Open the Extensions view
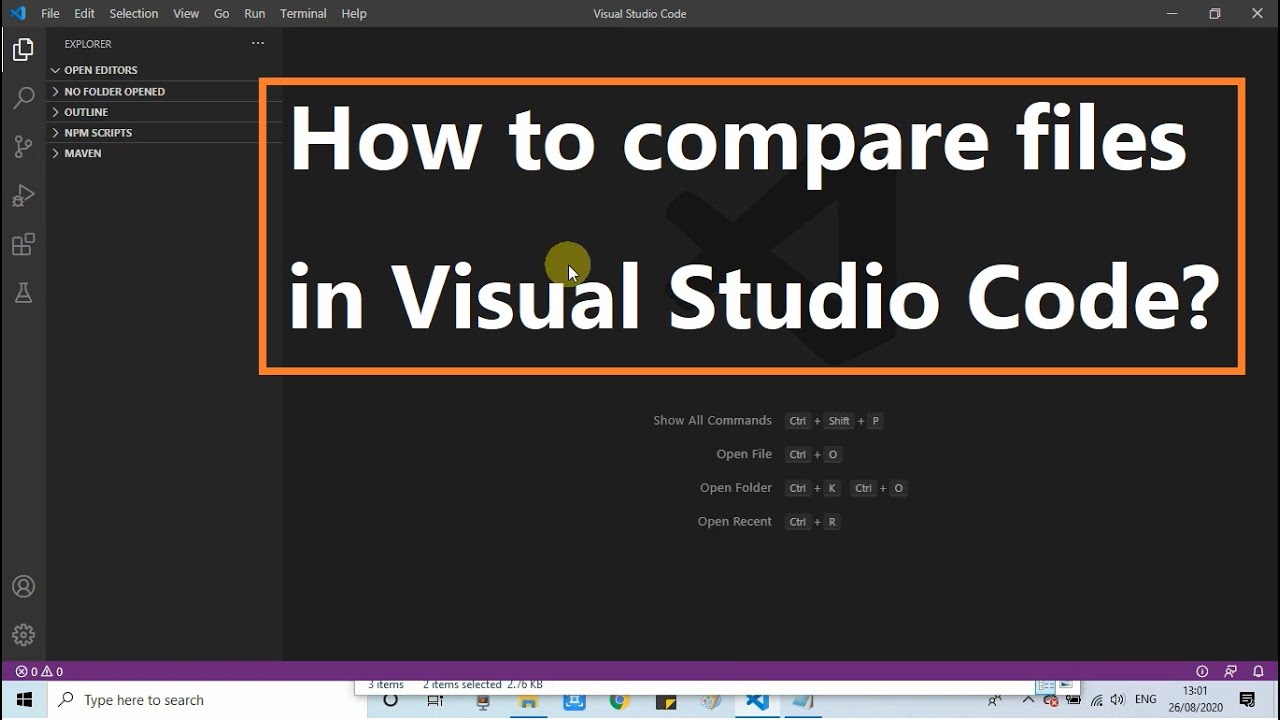The height and width of the screenshot is (720, 1280). [x=23, y=245]
